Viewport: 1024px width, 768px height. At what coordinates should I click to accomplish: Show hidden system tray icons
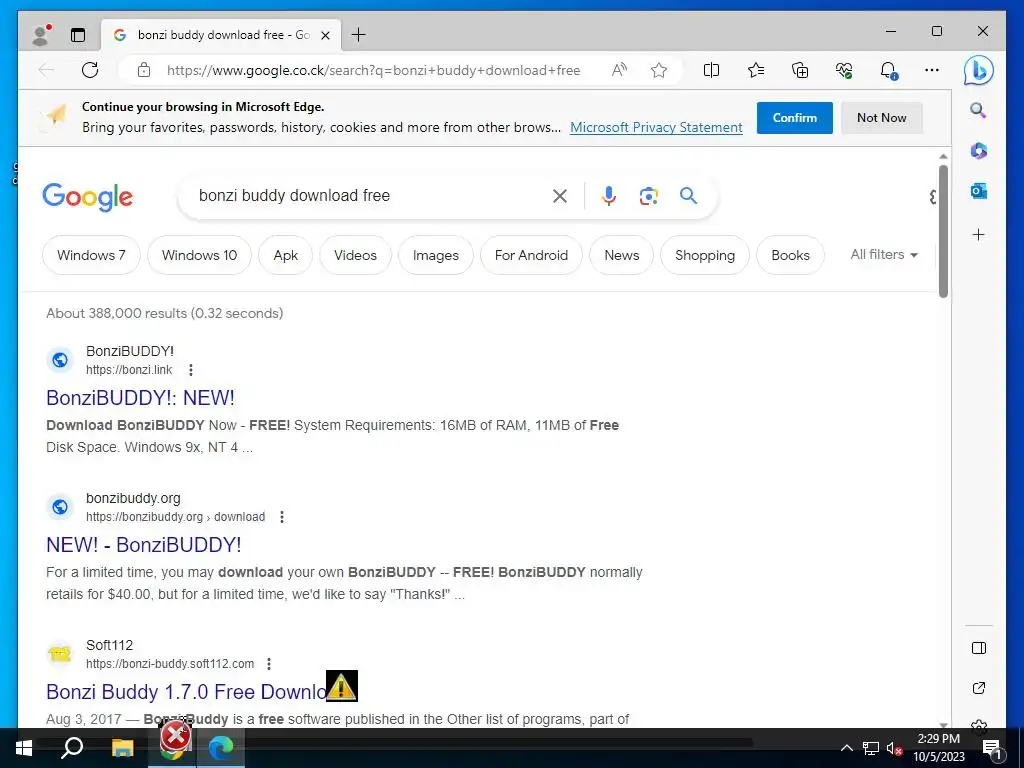click(846, 748)
